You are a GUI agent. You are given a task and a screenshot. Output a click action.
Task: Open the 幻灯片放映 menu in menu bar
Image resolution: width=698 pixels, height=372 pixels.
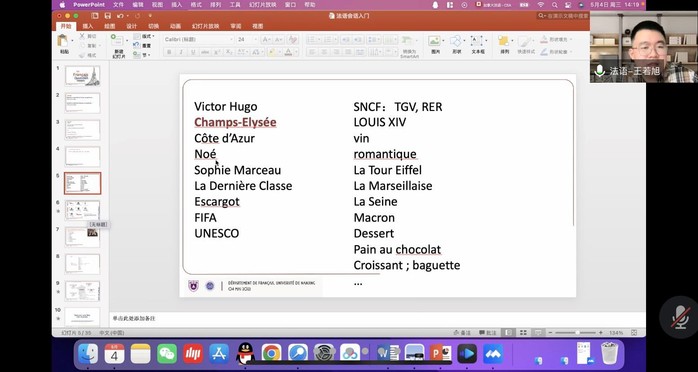(x=263, y=5)
